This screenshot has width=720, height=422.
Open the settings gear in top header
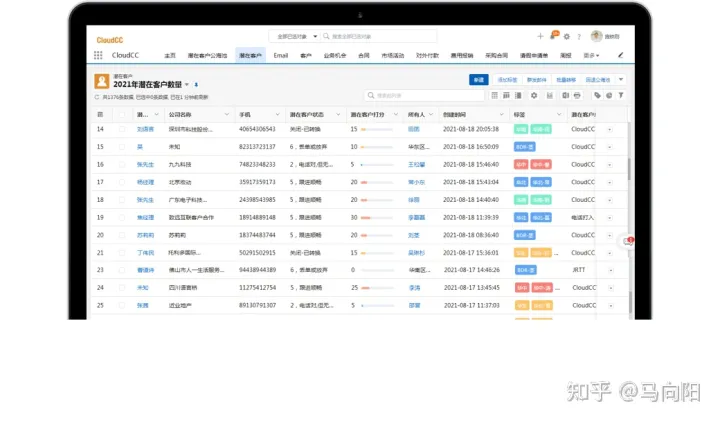tap(566, 36)
